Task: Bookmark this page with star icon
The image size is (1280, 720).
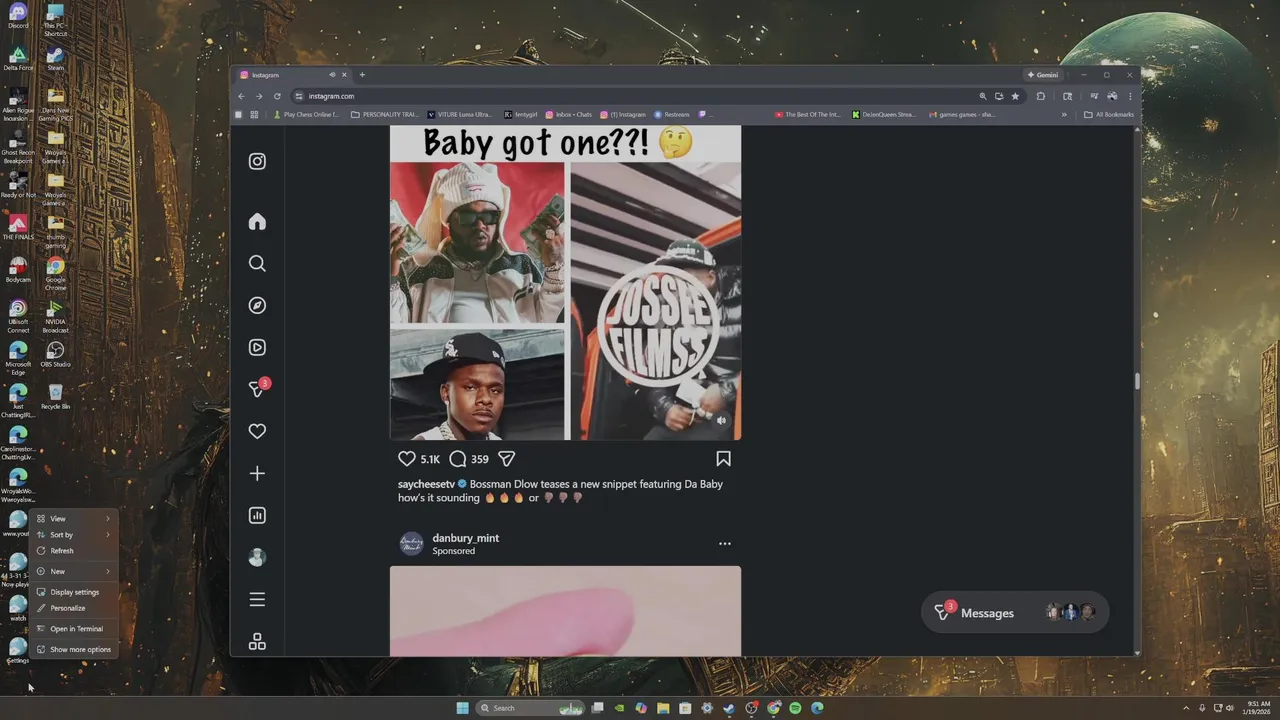Action: coord(1015,96)
